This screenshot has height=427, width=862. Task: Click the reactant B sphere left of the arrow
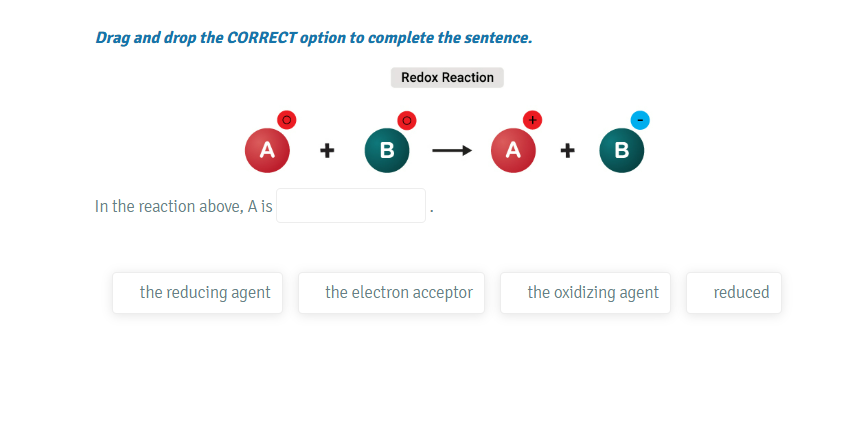click(387, 151)
